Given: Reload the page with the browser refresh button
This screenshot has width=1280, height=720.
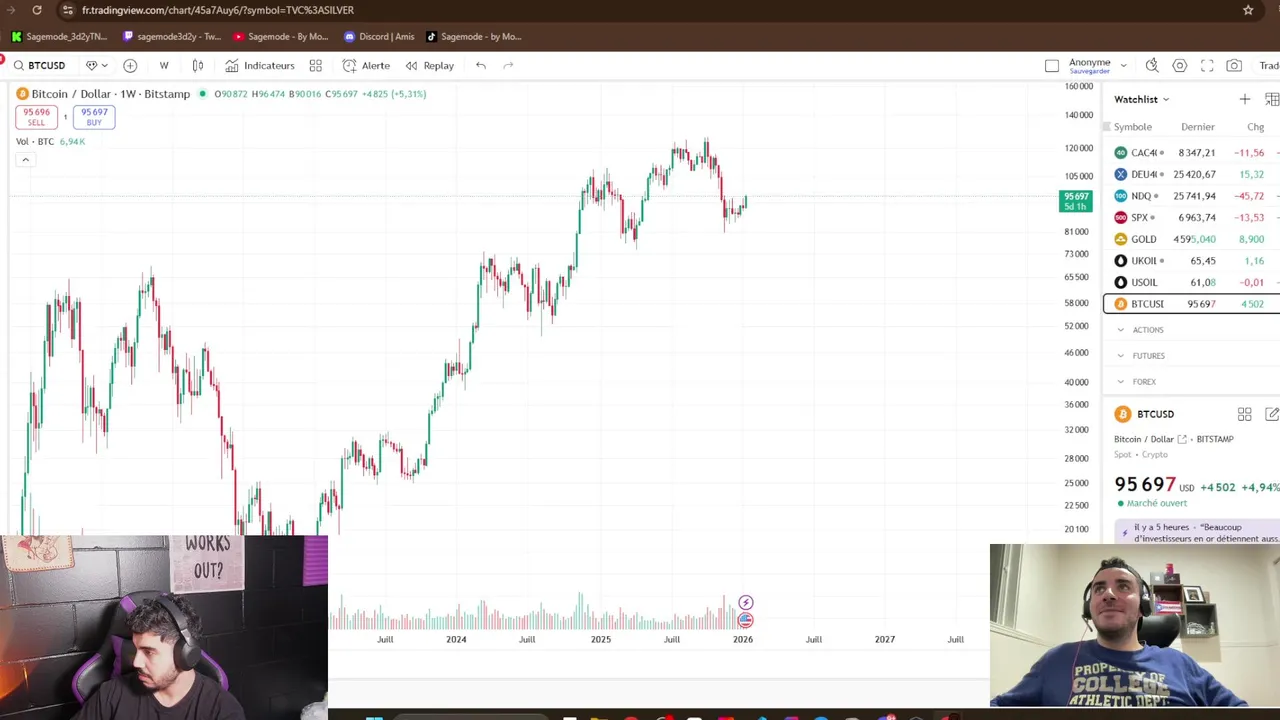Looking at the screenshot, I should pos(37,10).
